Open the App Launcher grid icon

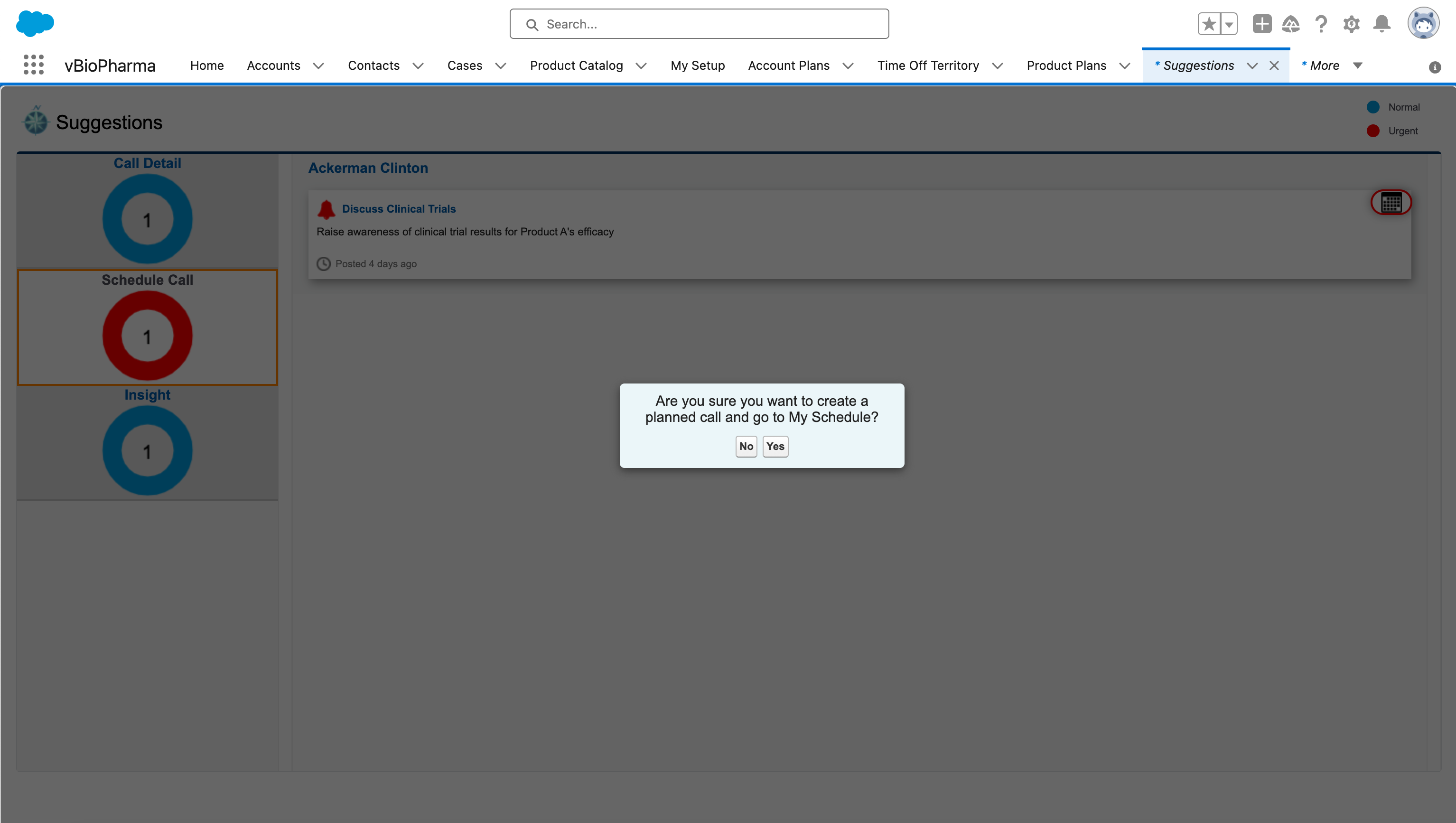tap(33, 65)
